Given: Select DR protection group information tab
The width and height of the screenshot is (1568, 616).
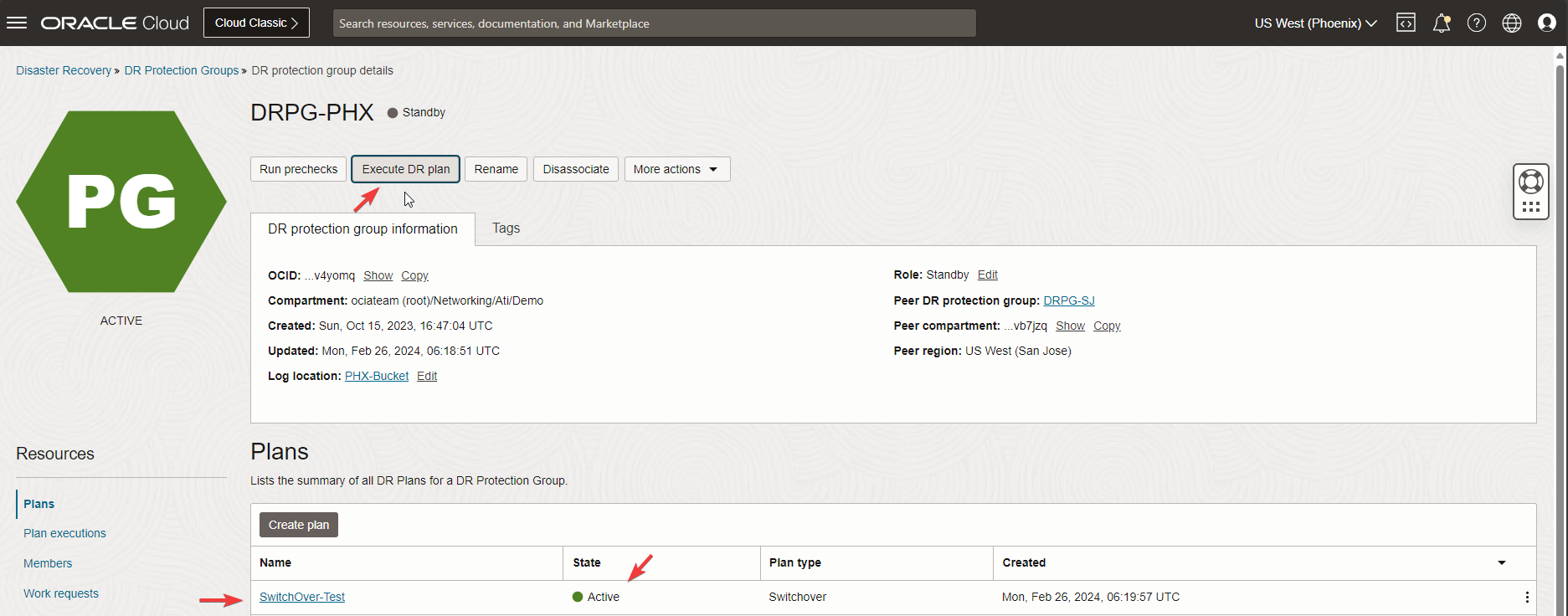Looking at the screenshot, I should [x=362, y=229].
